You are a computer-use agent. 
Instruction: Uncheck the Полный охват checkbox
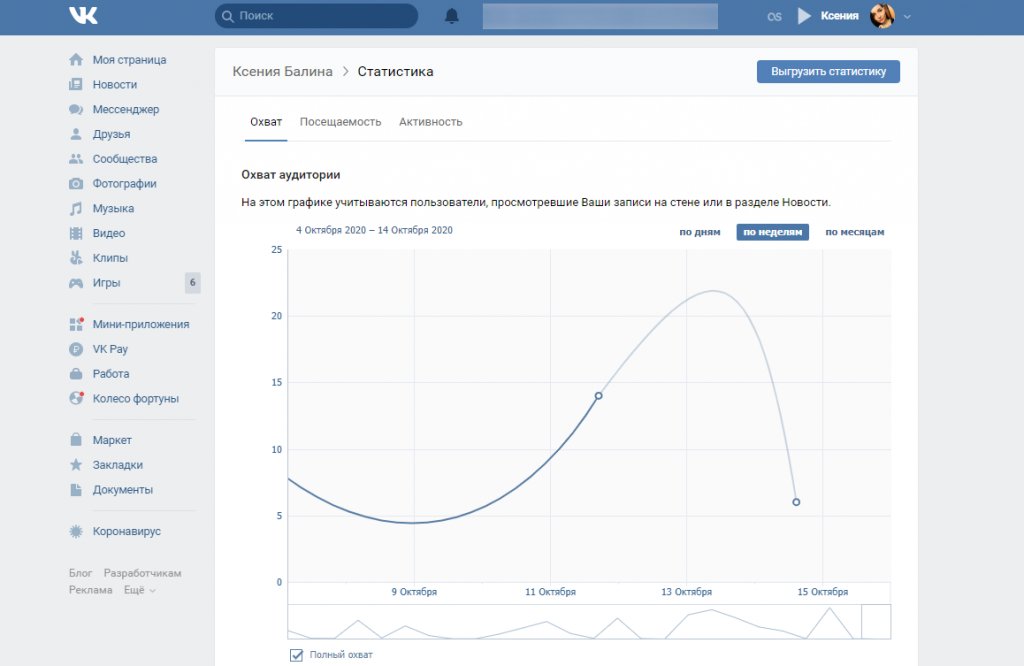pyautogui.click(x=296, y=655)
